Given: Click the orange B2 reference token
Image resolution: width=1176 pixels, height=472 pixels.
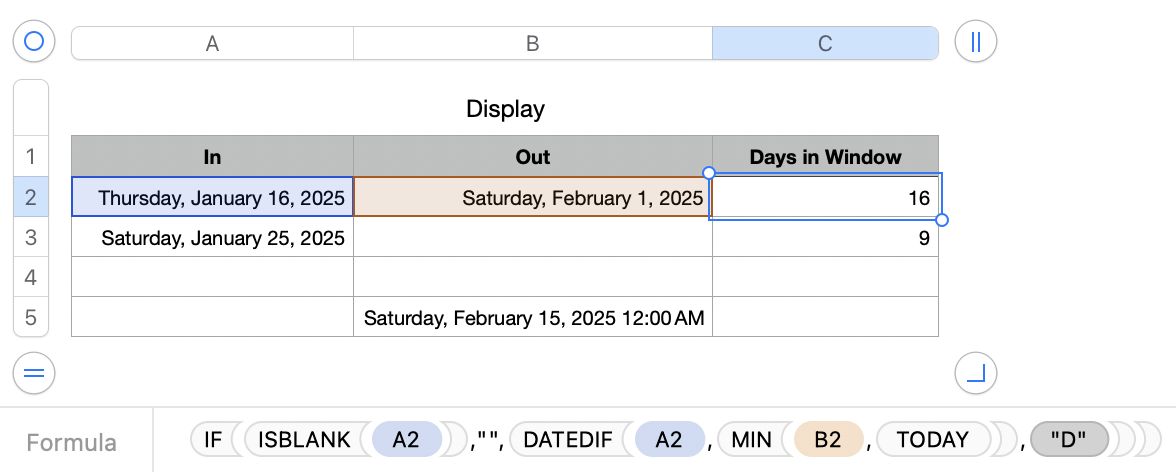Looking at the screenshot, I should coord(827,439).
